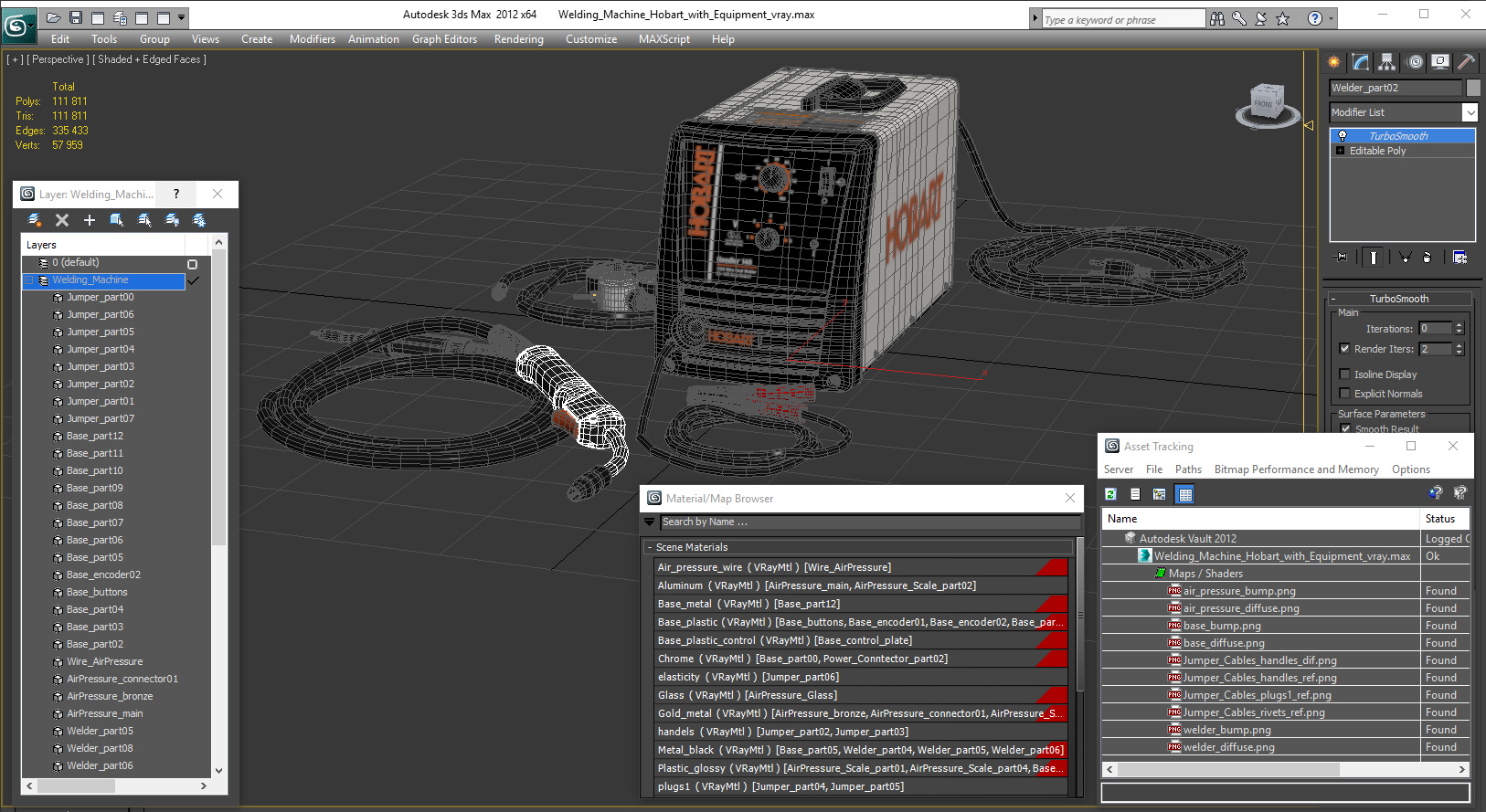Click Pin Stack icon below modifier stack
The width and height of the screenshot is (1486, 812).
(x=1342, y=258)
